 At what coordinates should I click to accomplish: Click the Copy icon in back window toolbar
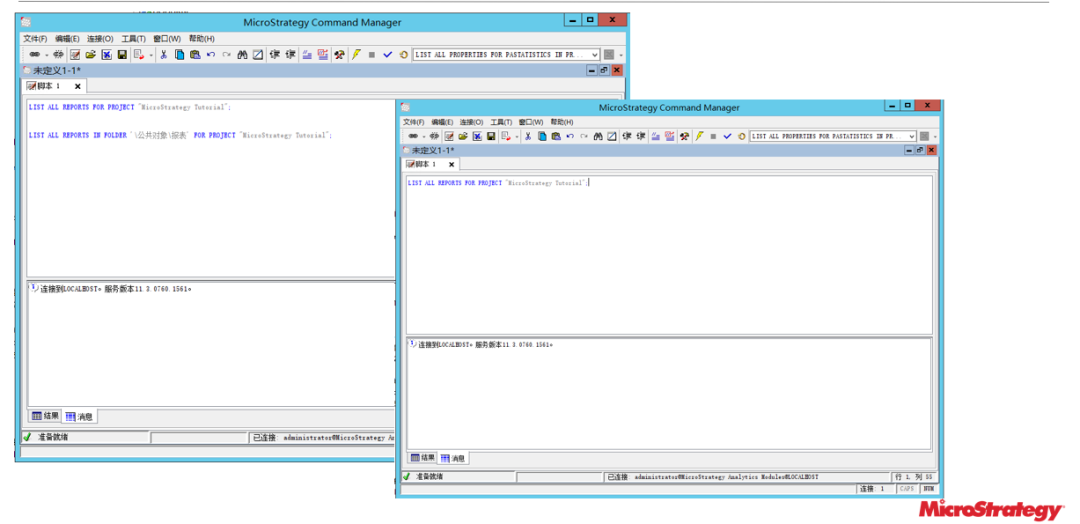click(179, 54)
